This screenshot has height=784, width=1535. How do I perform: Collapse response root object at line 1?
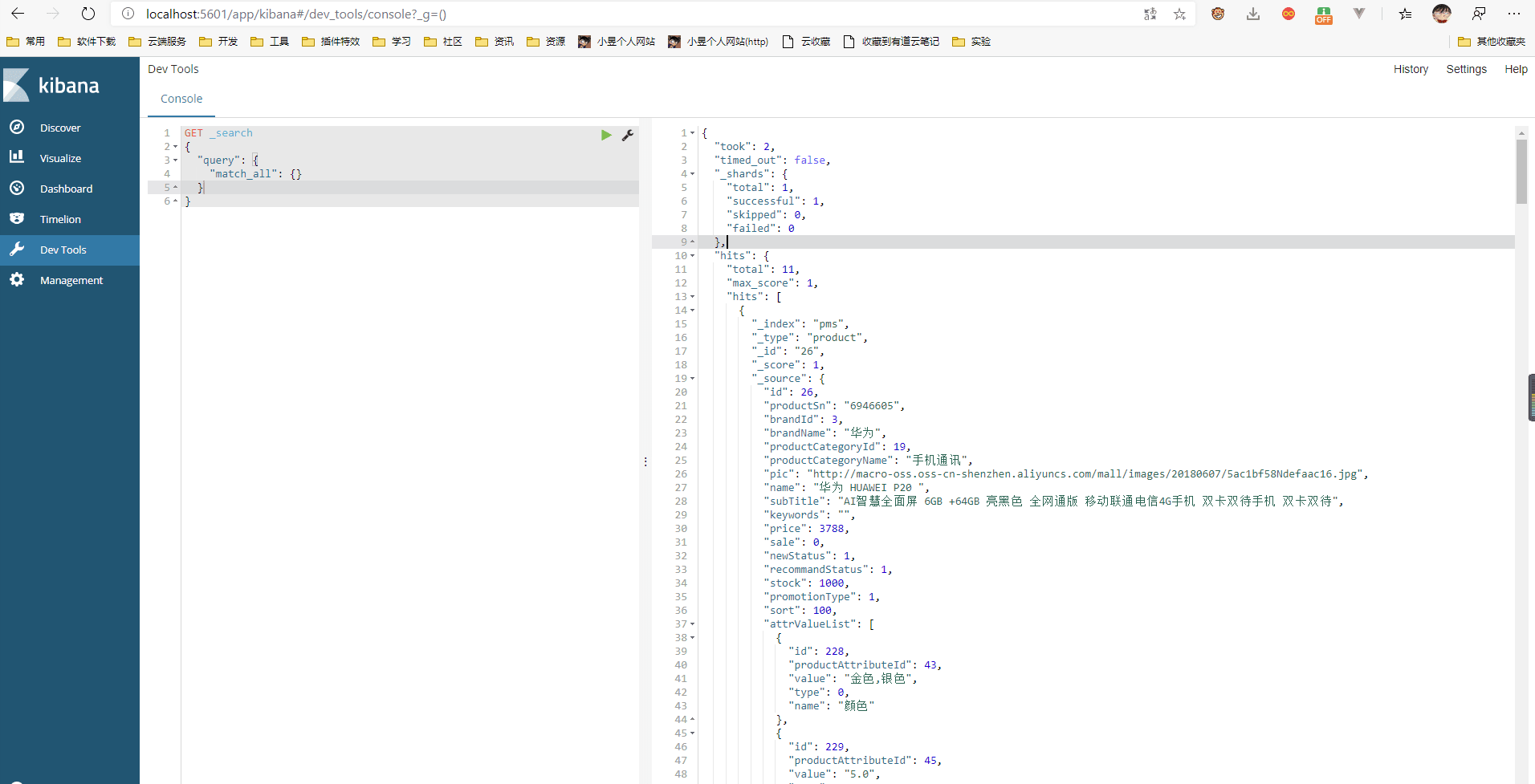pyautogui.click(x=692, y=133)
